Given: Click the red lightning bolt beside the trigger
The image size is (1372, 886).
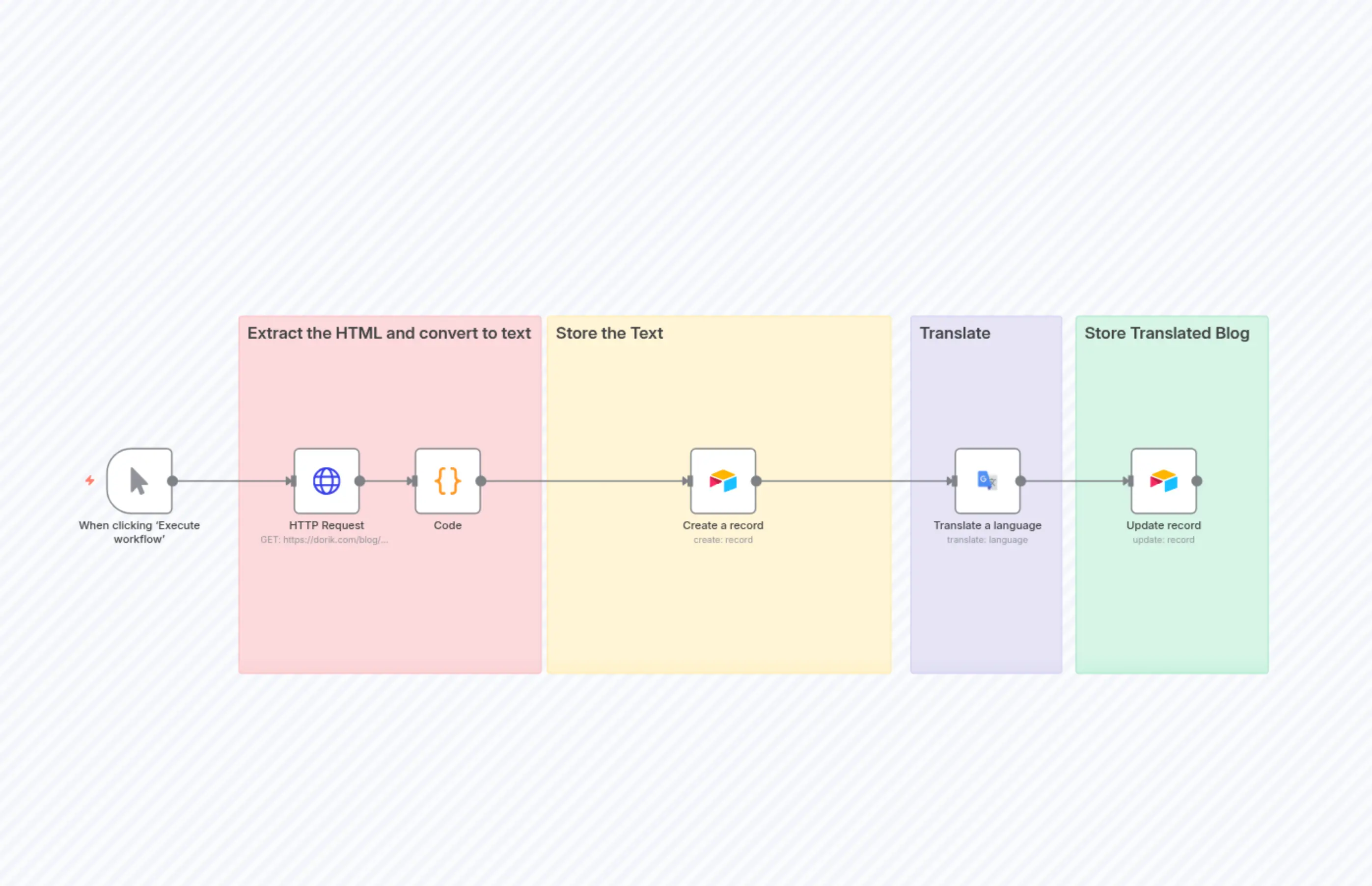Looking at the screenshot, I should [x=90, y=481].
